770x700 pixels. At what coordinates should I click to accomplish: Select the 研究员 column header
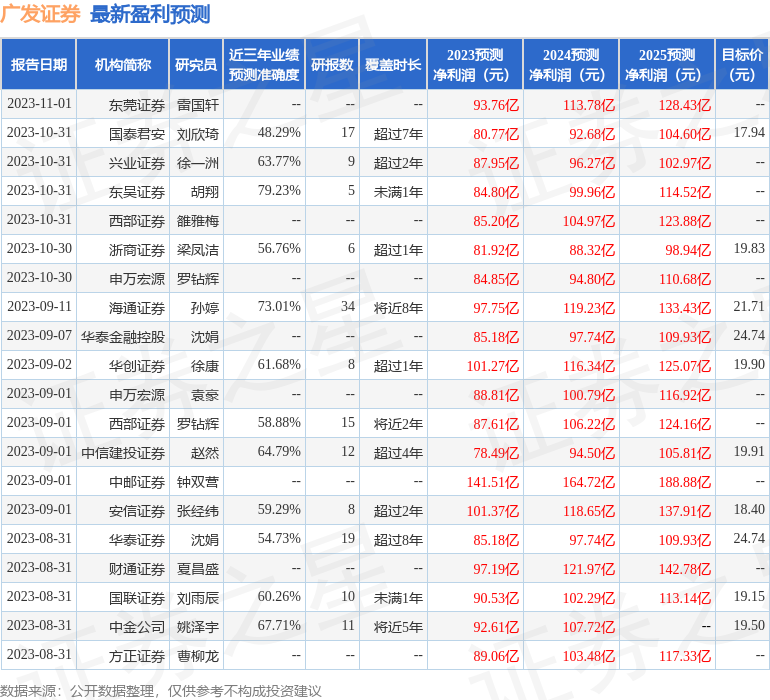tap(196, 64)
